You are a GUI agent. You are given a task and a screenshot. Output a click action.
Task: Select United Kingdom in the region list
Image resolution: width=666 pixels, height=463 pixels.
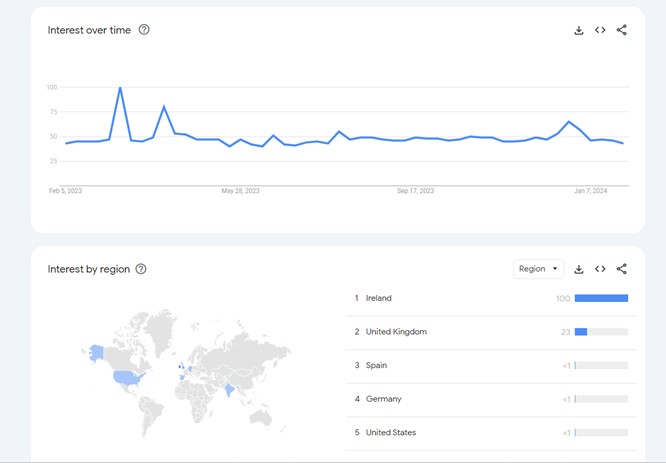click(491, 332)
